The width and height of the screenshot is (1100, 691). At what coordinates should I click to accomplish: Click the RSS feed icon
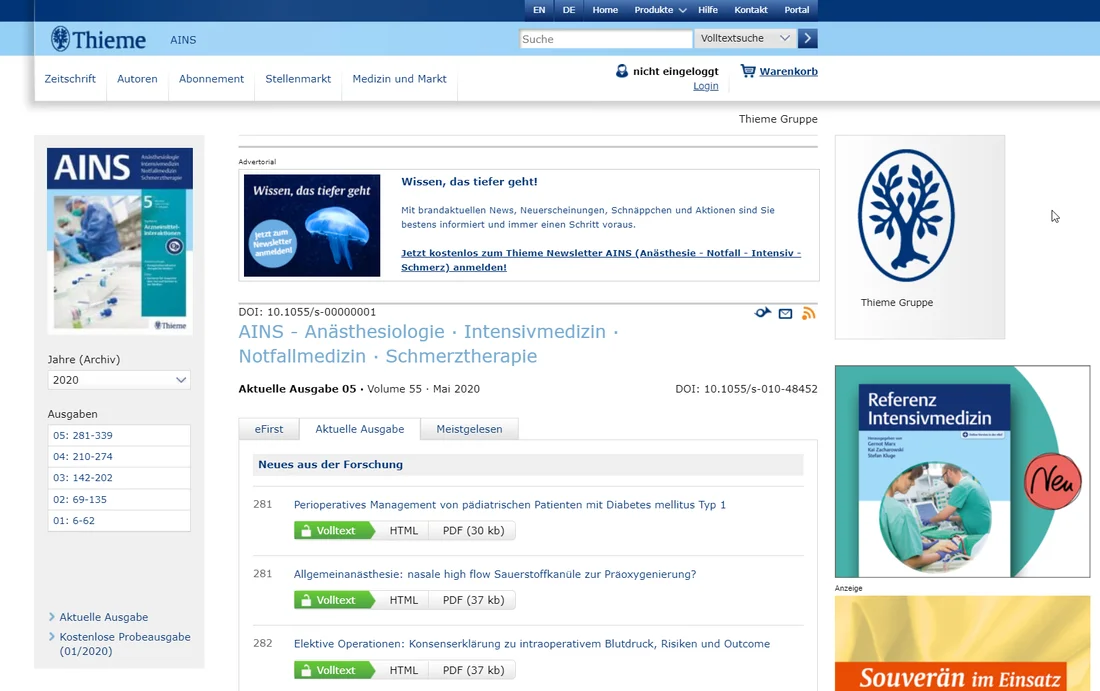[808, 312]
